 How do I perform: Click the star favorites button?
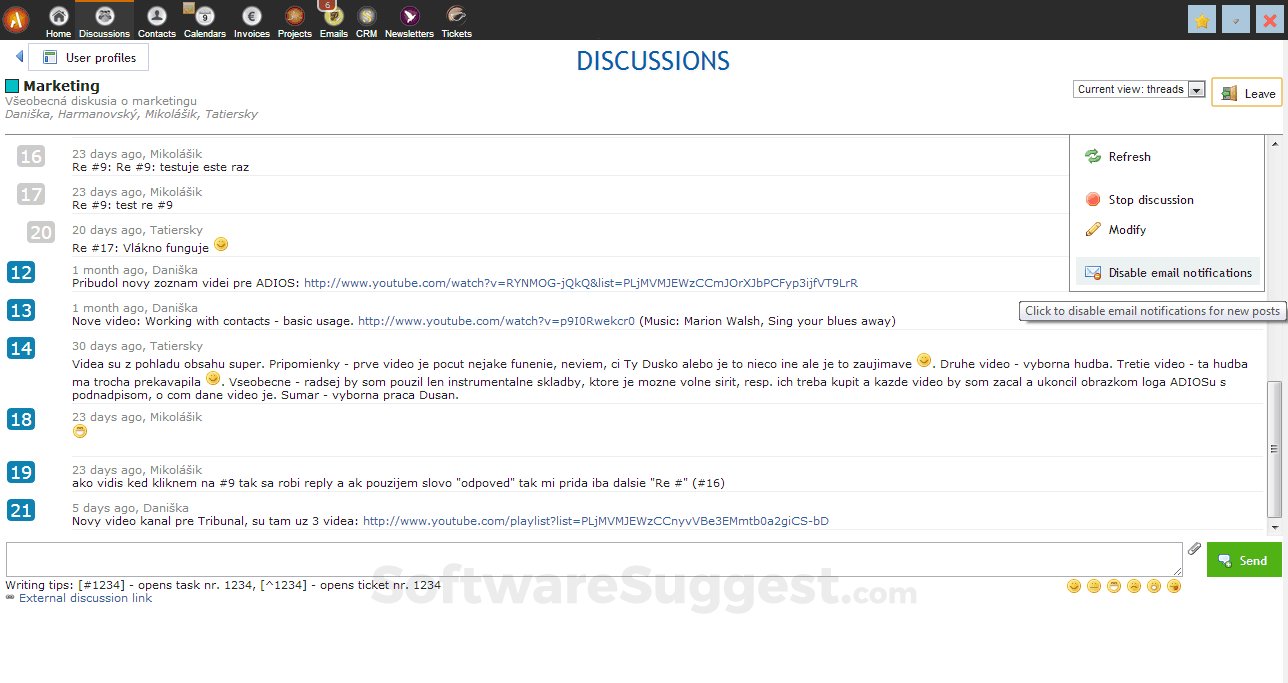(1202, 19)
